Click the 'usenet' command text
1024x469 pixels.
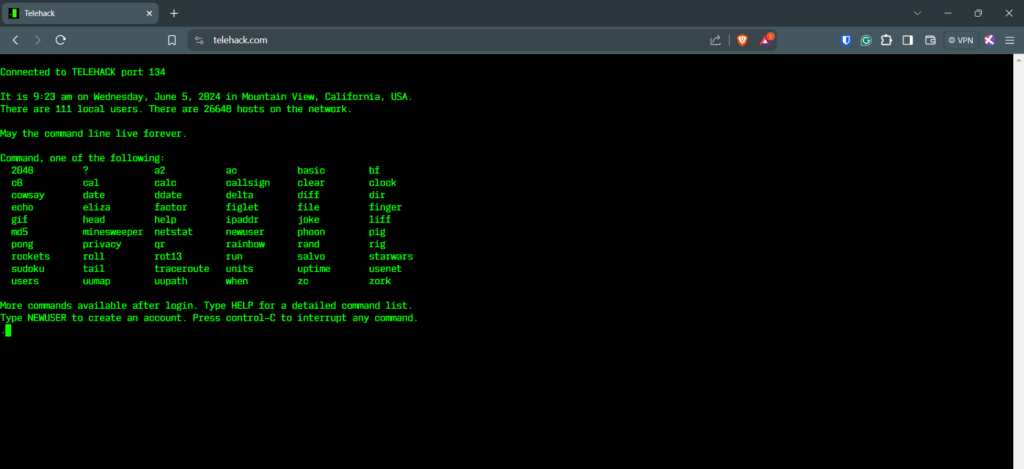tap(385, 269)
